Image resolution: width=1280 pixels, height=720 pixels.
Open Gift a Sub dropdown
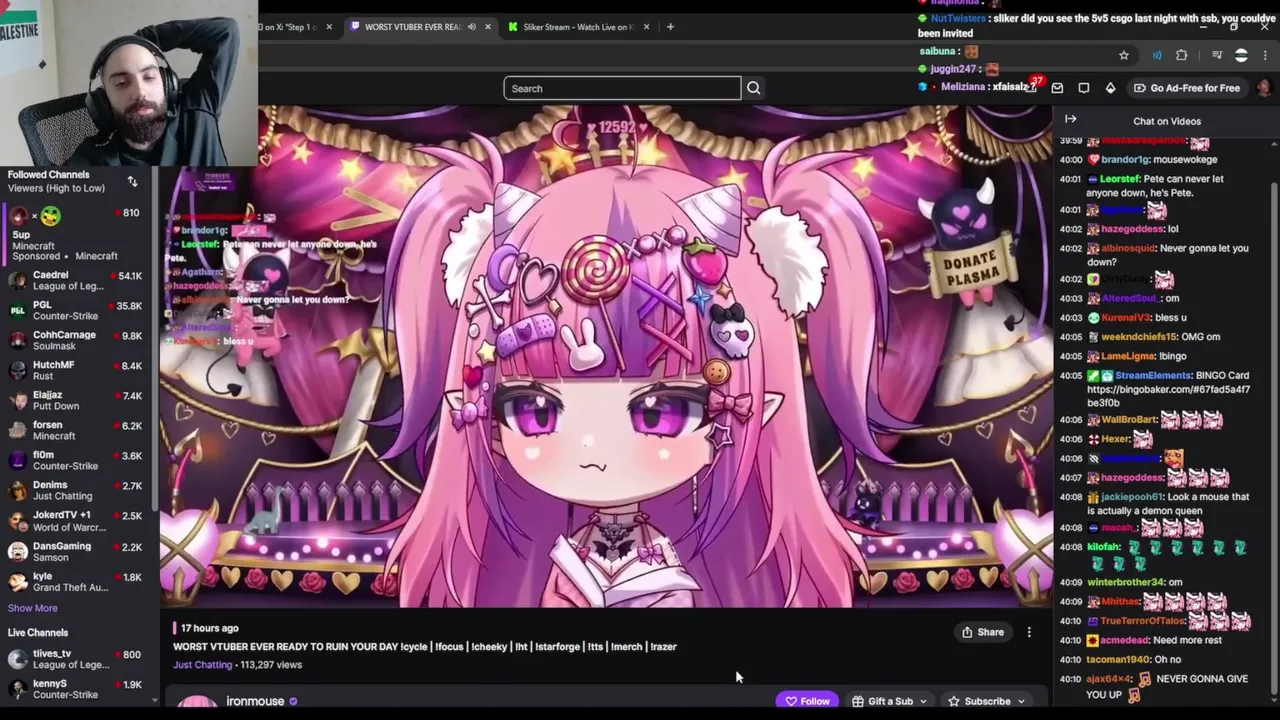pyautogui.click(x=889, y=701)
